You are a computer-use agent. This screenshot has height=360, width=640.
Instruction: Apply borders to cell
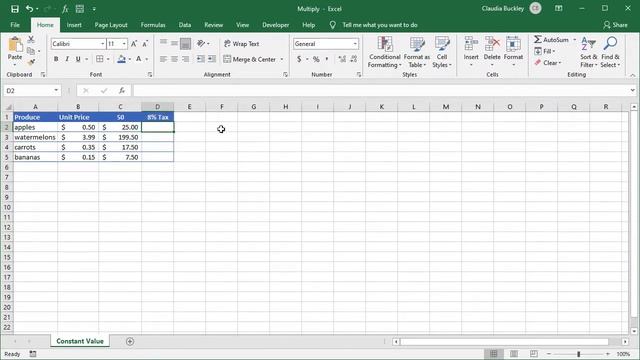click(100, 59)
